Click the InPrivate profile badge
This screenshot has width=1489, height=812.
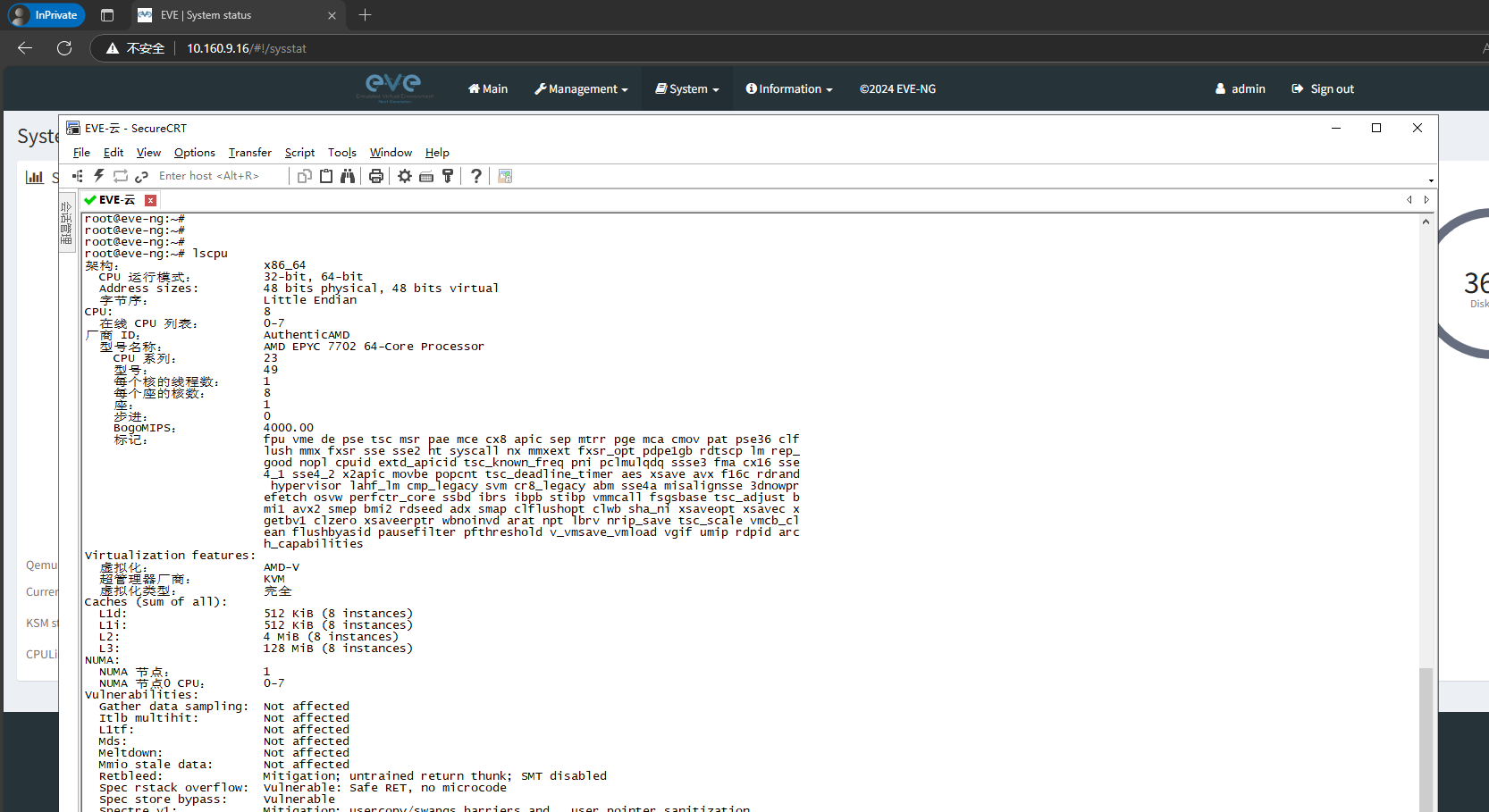[46, 15]
